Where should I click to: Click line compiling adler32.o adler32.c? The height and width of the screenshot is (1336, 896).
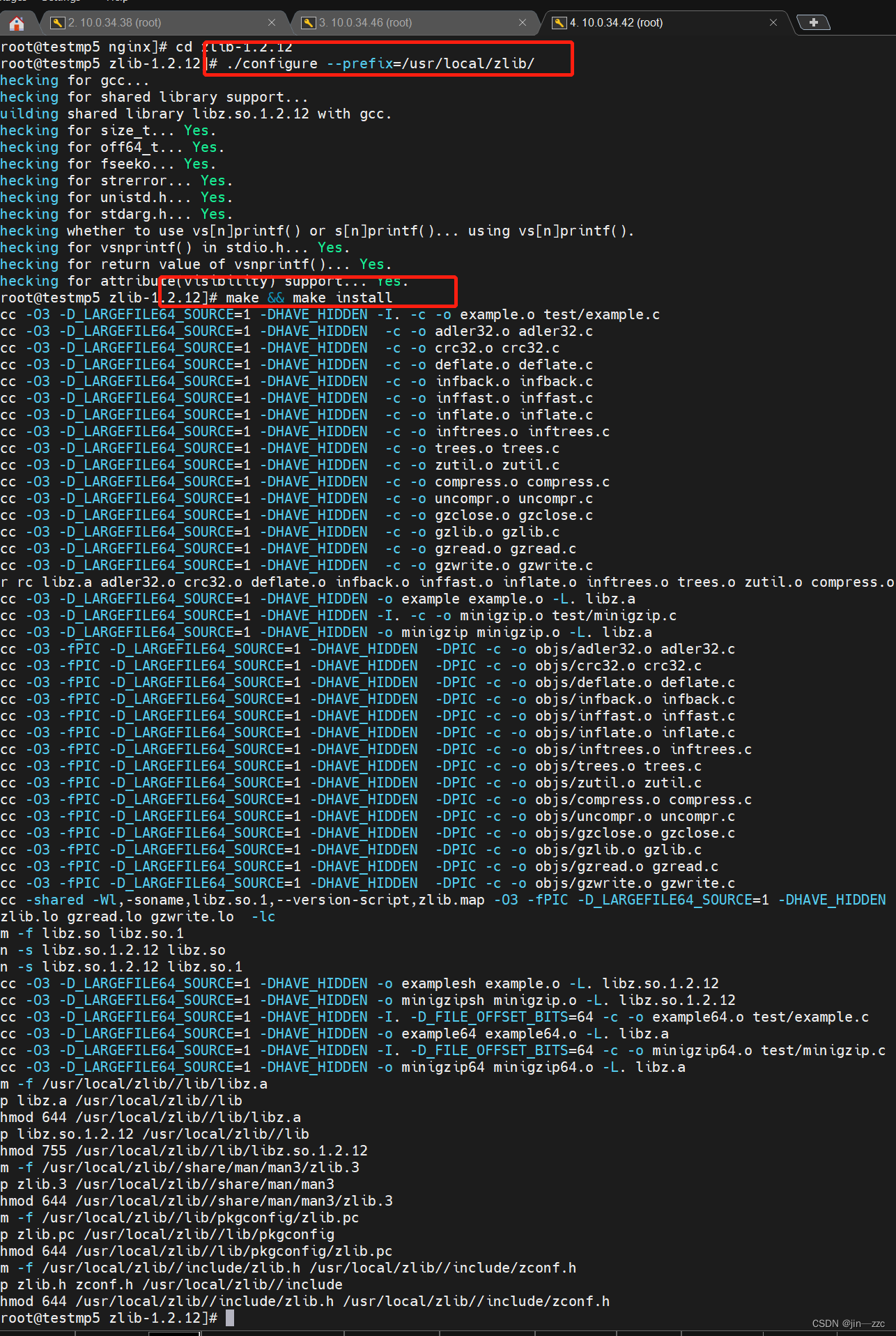(297, 331)
